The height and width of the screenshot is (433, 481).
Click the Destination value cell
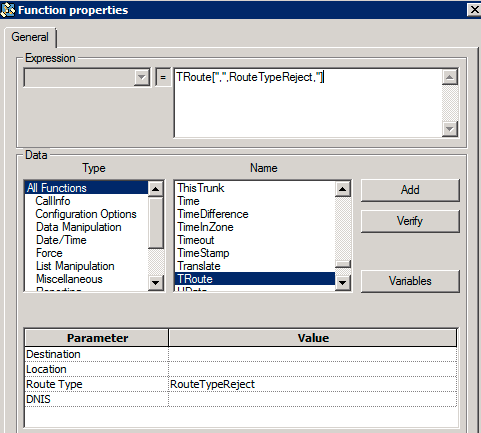312,354
